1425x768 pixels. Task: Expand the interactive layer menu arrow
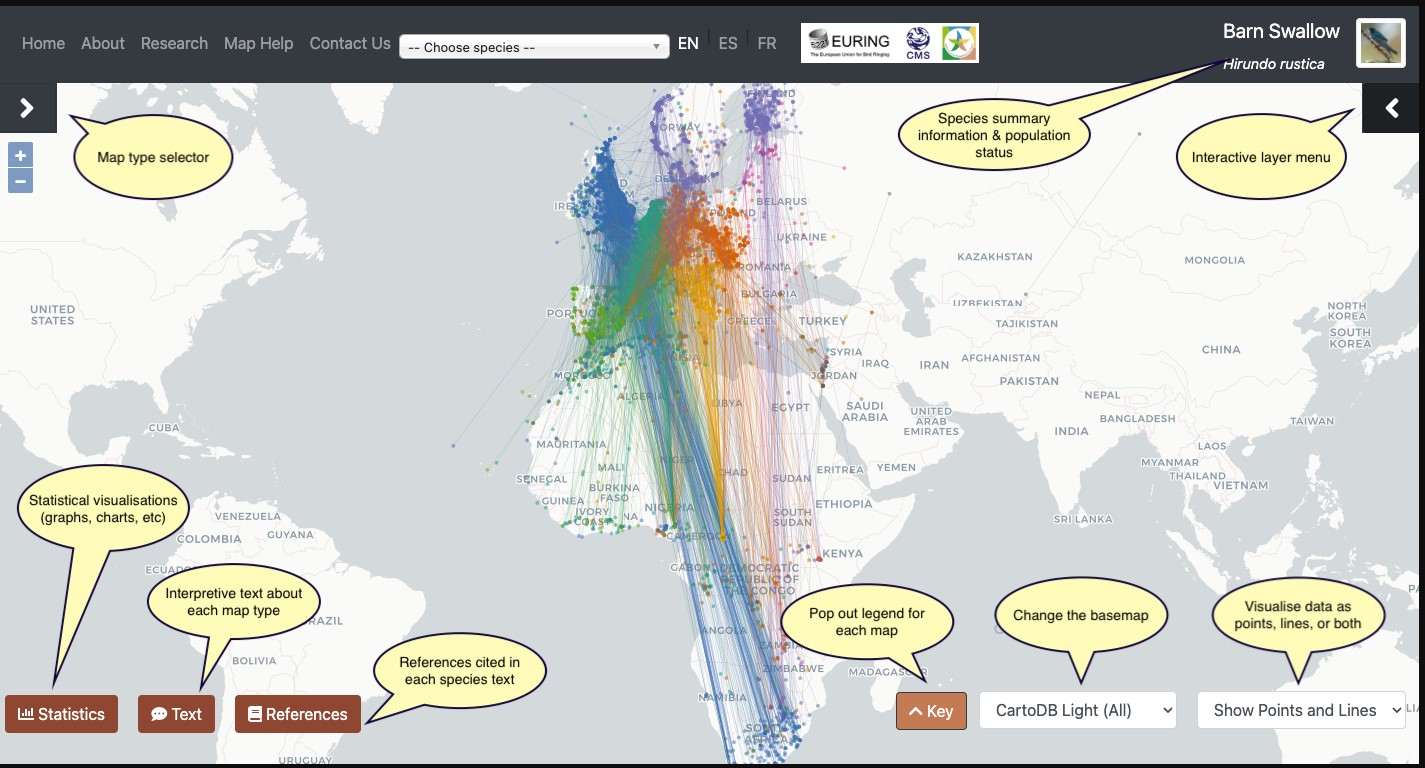pos(1391,108)
